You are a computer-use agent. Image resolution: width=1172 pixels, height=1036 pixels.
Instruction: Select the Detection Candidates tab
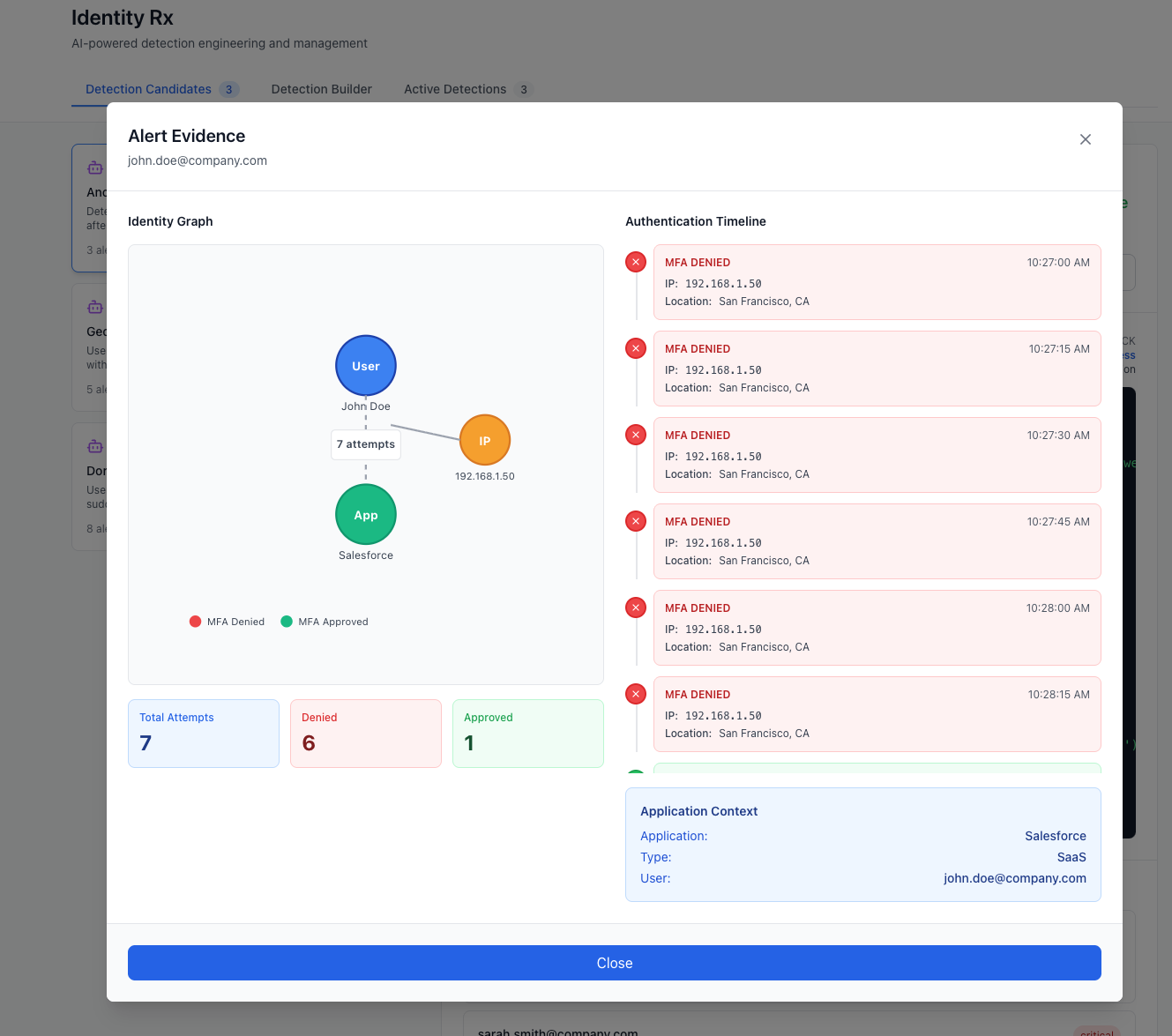click(147, 88)
